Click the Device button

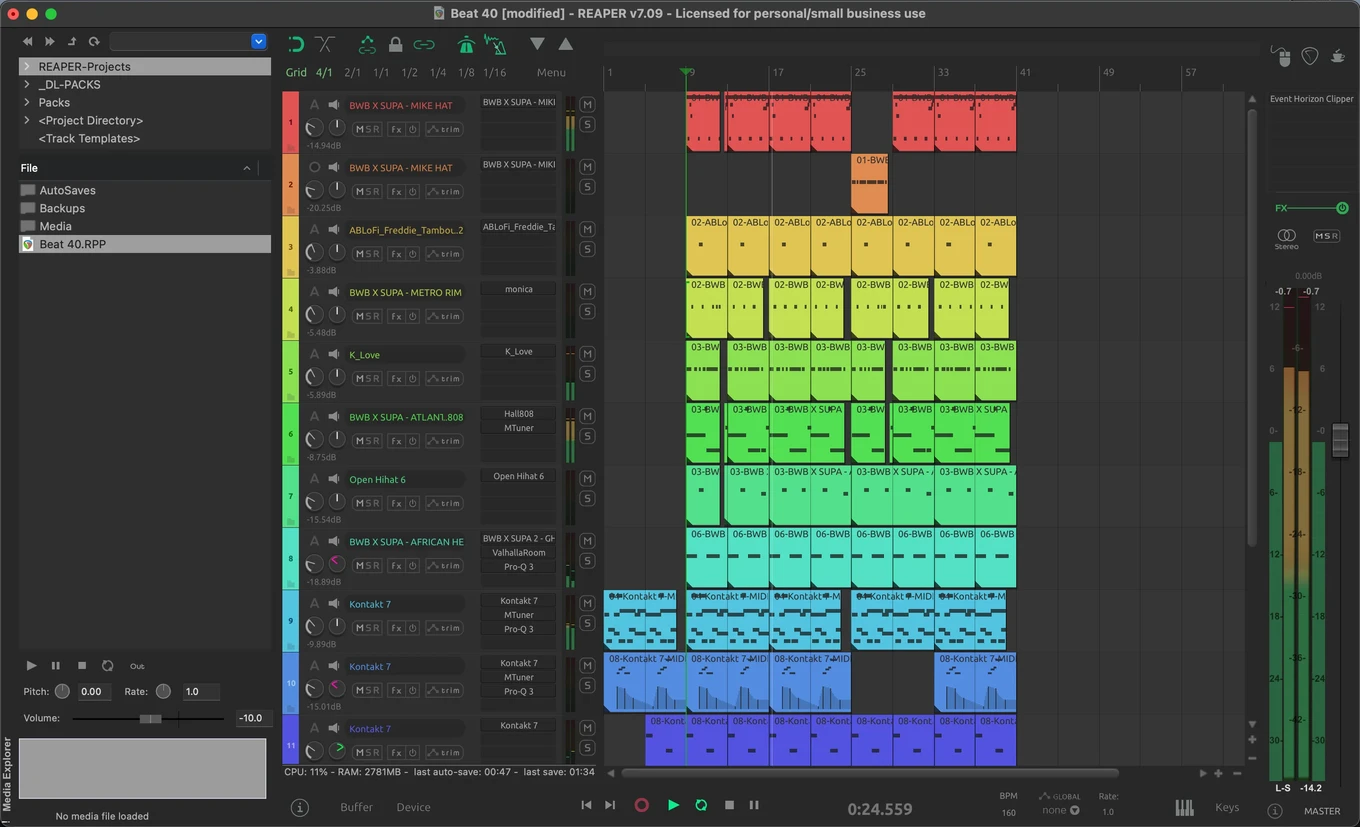pyautogui.click(x=413, y=807)
